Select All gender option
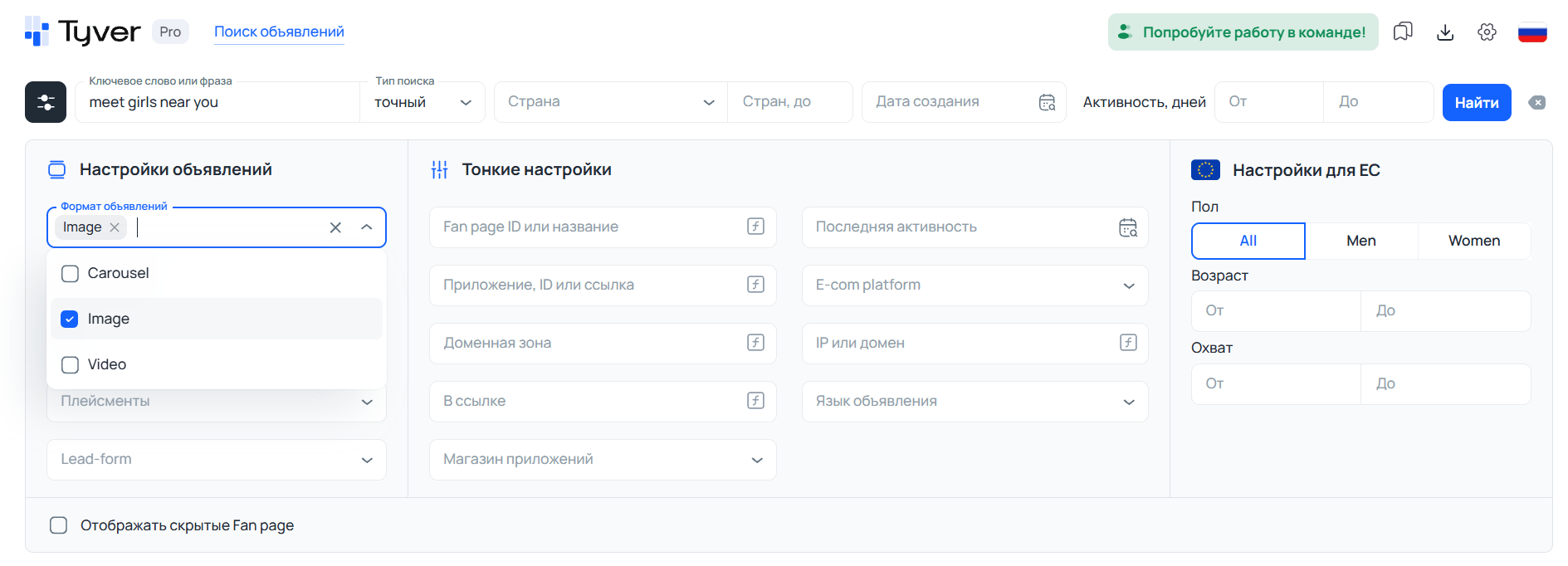This screenshot has height=566, width=1568. point(1248,241)
